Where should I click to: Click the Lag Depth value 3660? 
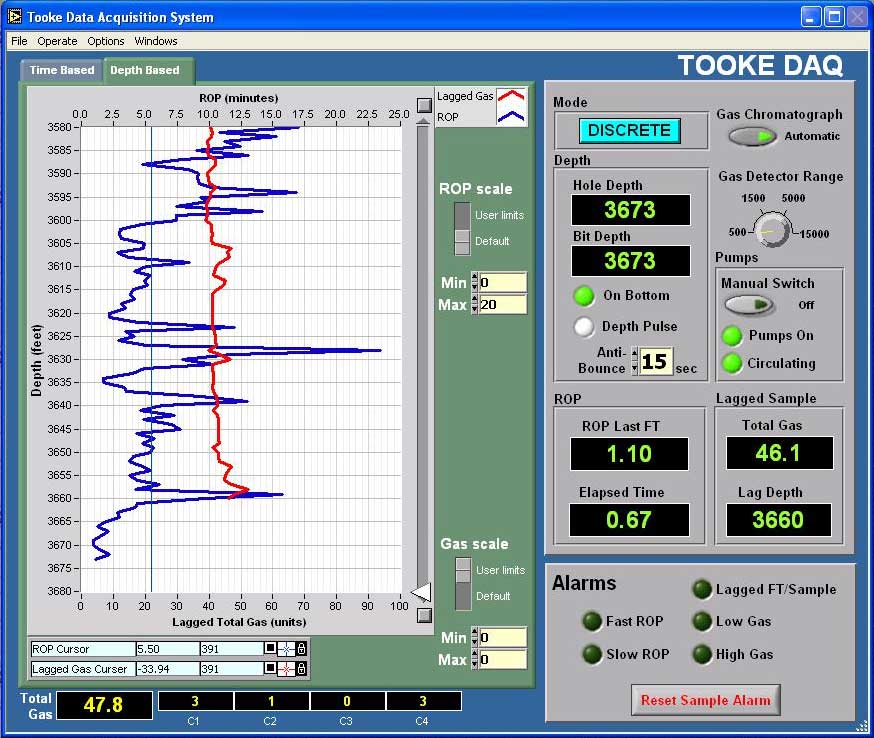click(x=778, y=520)
